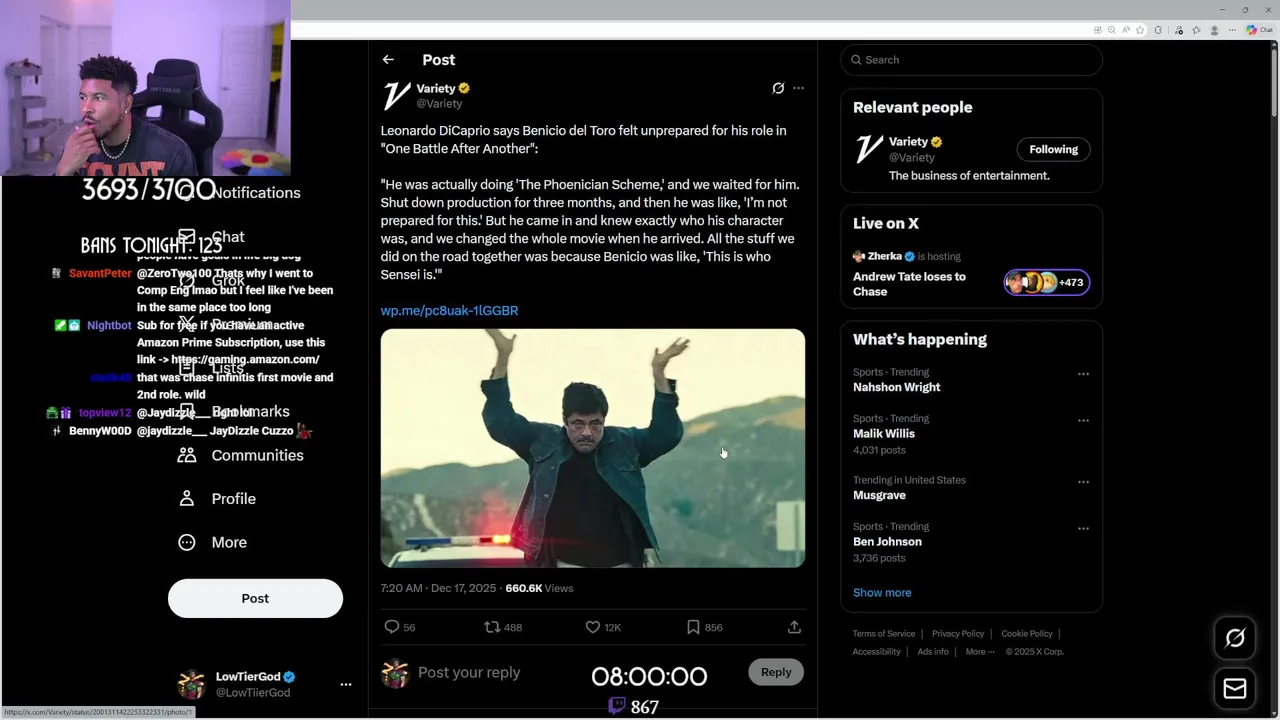Screen dimensions: 1280x720
Task: Open Notifications in the sidebar
Action: pyautogui.click(x=239, y=192)
